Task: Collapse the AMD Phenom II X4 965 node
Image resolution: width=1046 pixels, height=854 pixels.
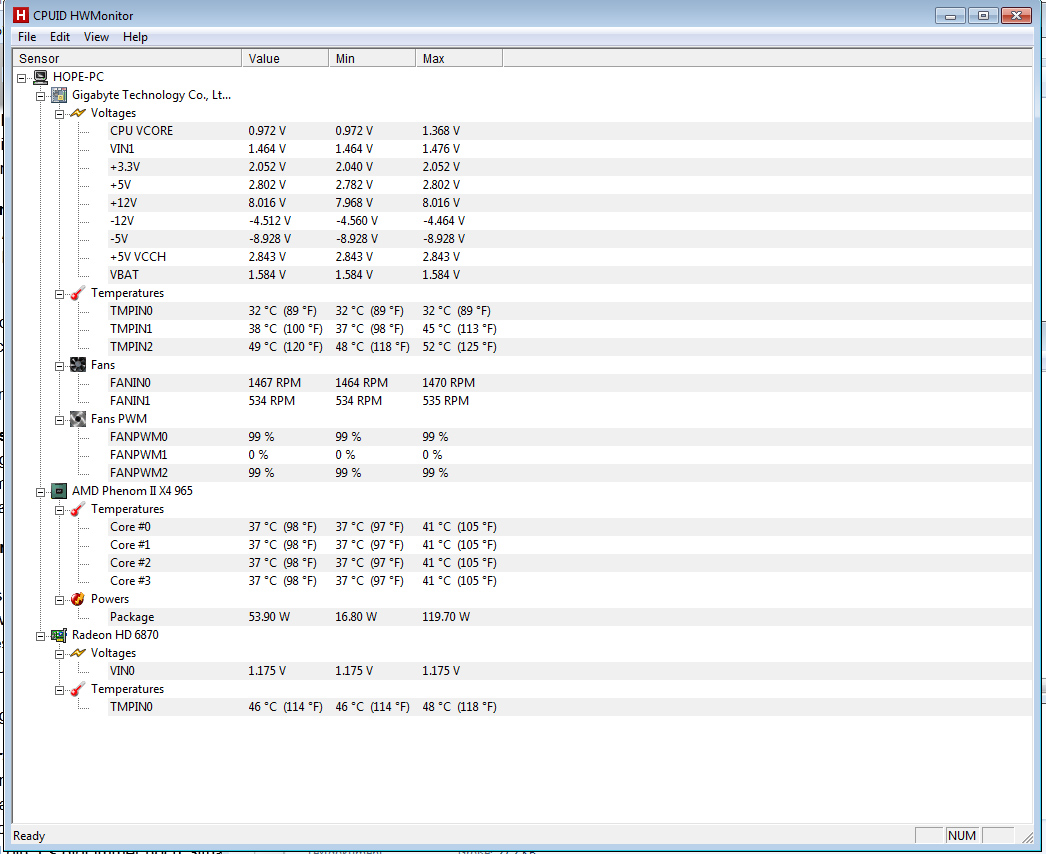Action: click(40, 492)
